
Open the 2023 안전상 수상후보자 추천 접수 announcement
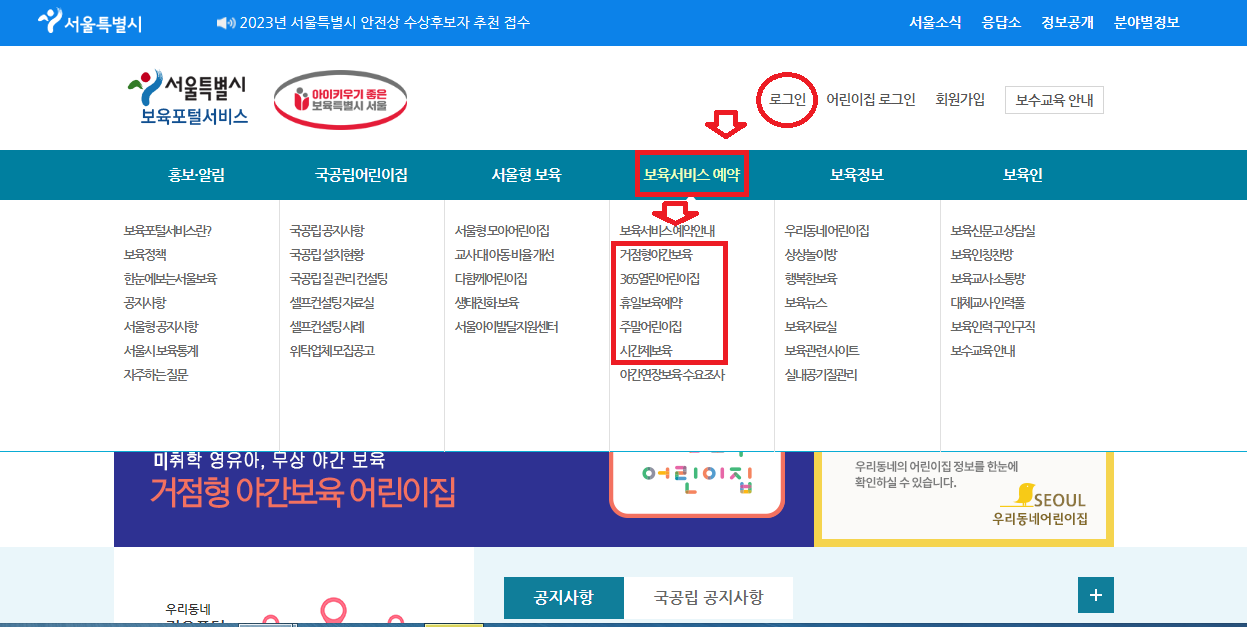point(384,22)
